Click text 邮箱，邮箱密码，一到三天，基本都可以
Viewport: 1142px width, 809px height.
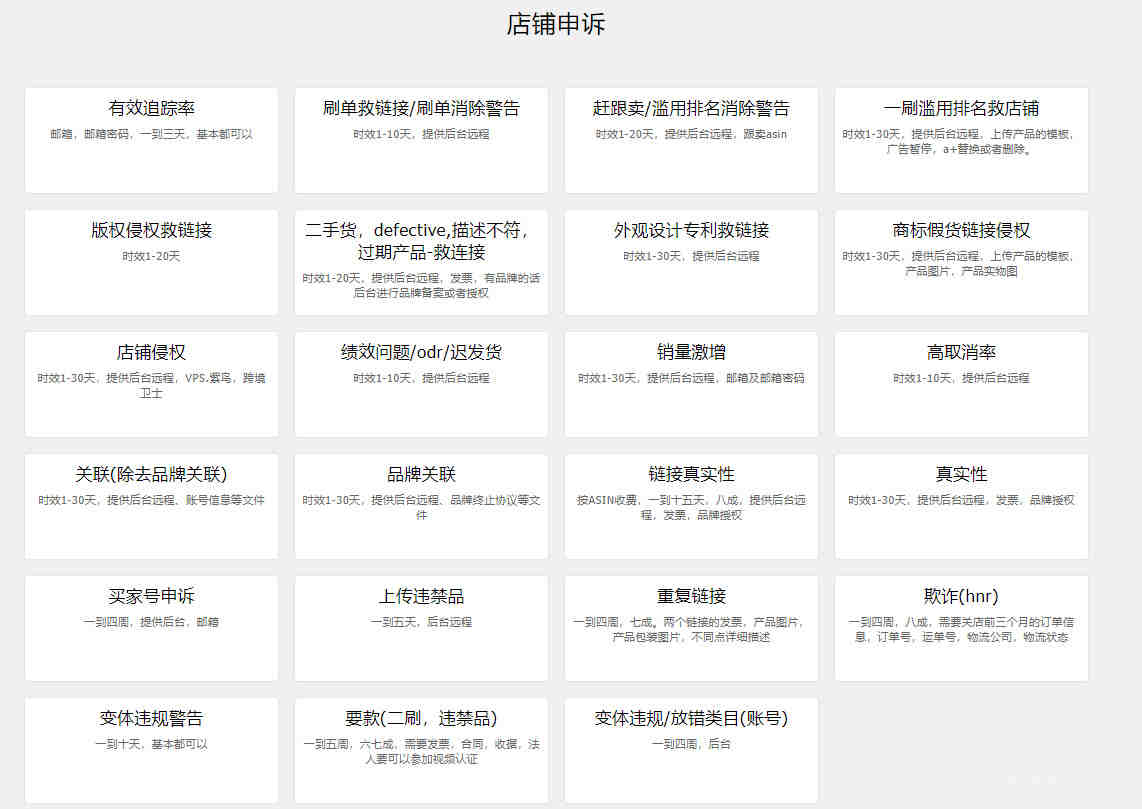point(151,134)
